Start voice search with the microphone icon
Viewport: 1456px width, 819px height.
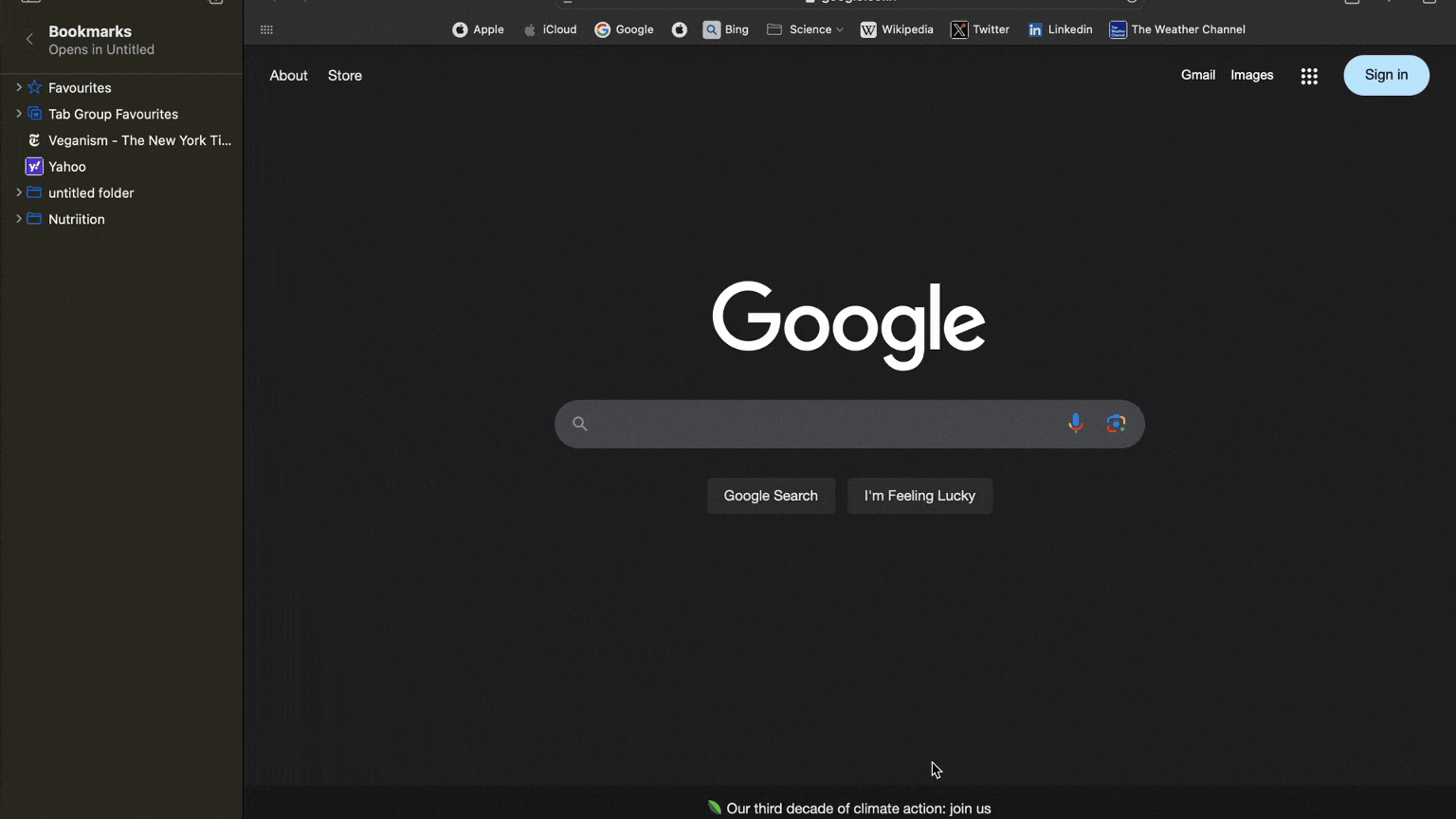click(x=1075, y=424)
